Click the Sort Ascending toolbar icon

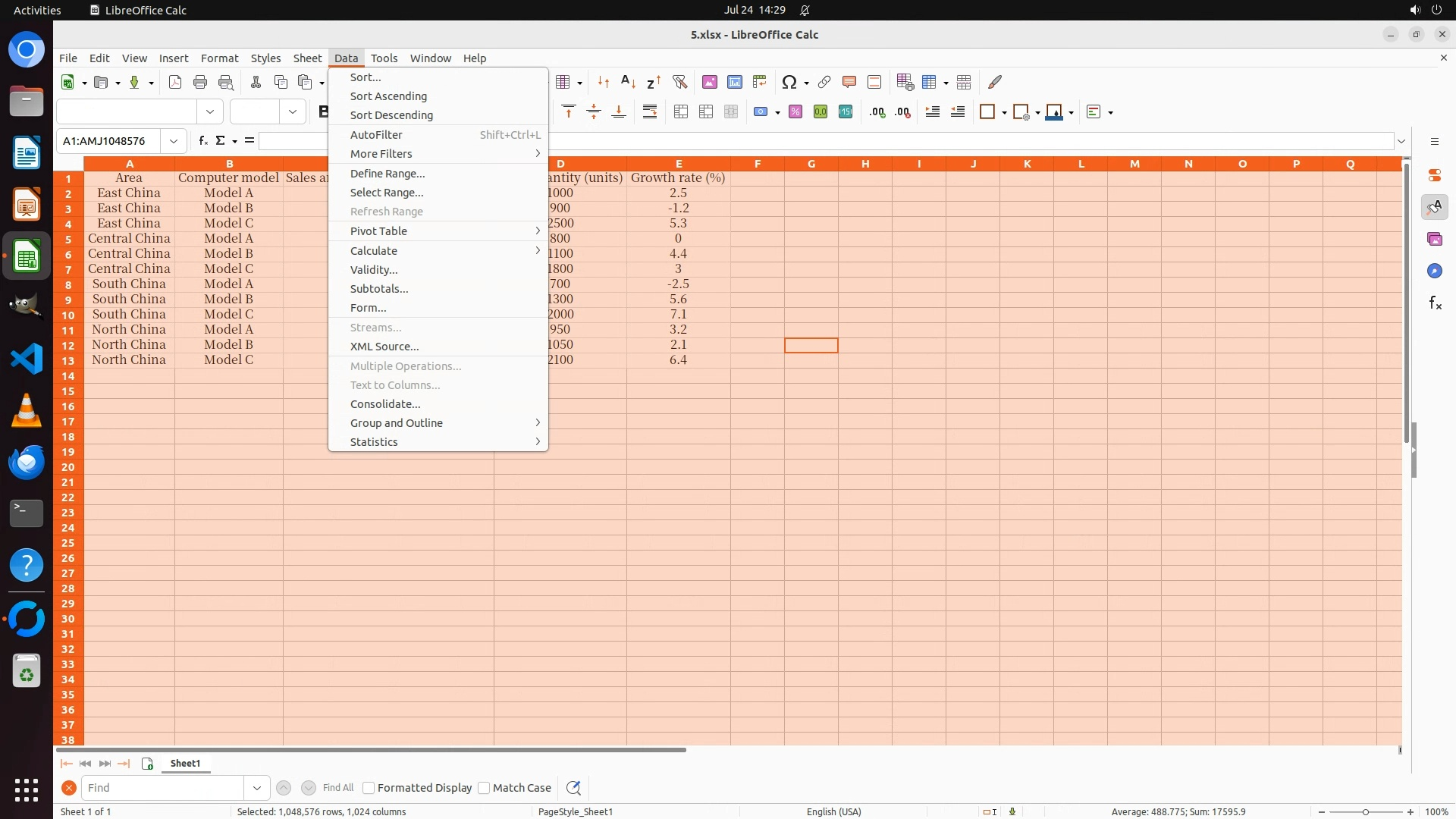tap(628, 82)
